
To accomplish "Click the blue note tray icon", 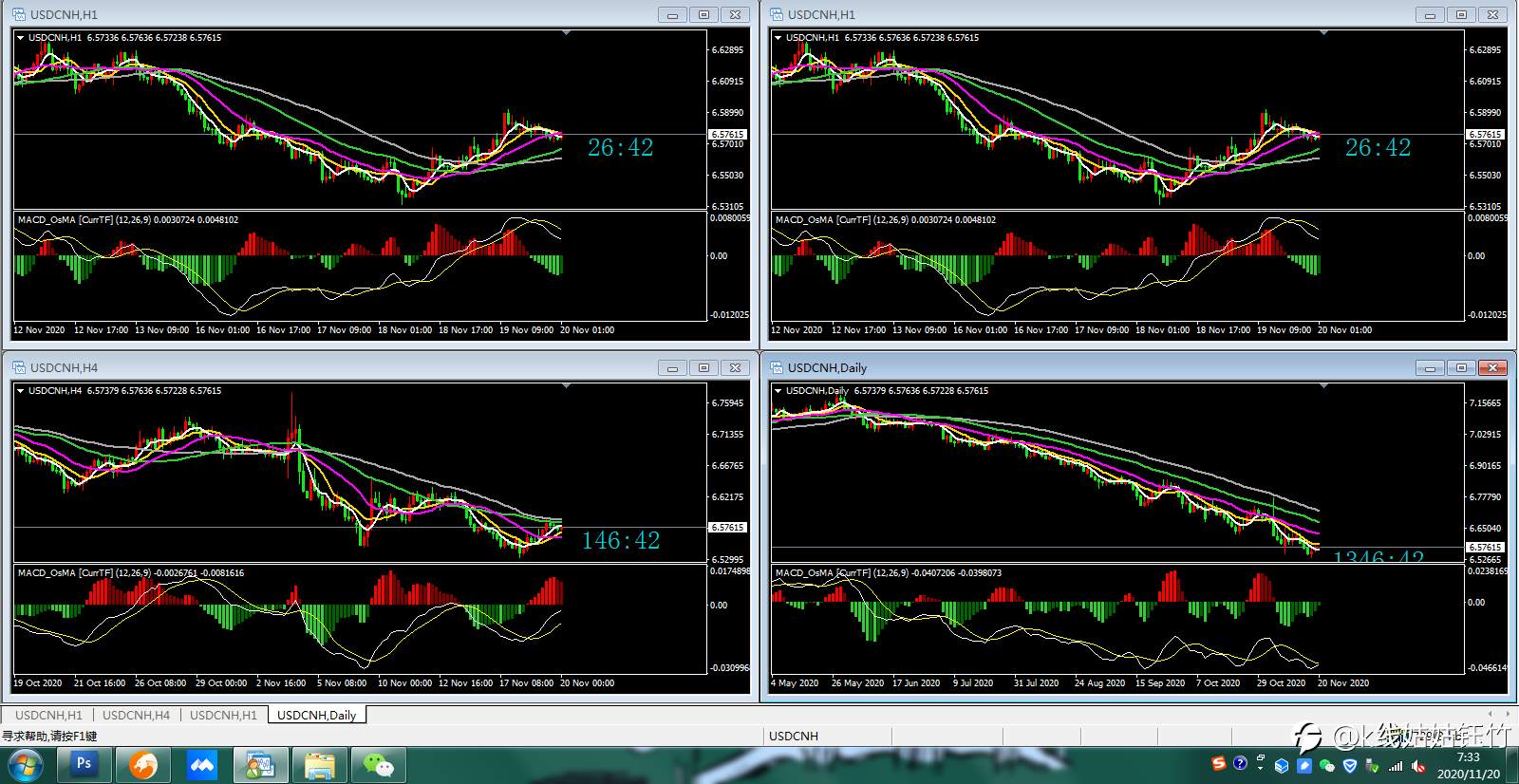I will click(x=1304, y=766).
